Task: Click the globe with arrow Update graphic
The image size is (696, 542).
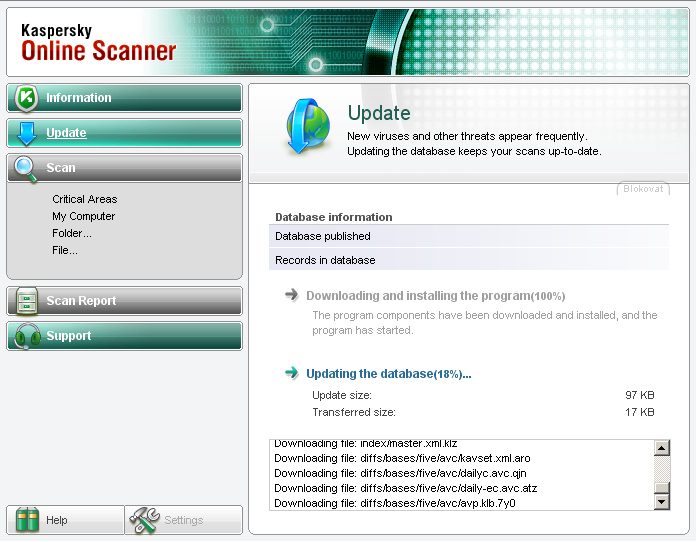Action: click(x=308, y=126)
